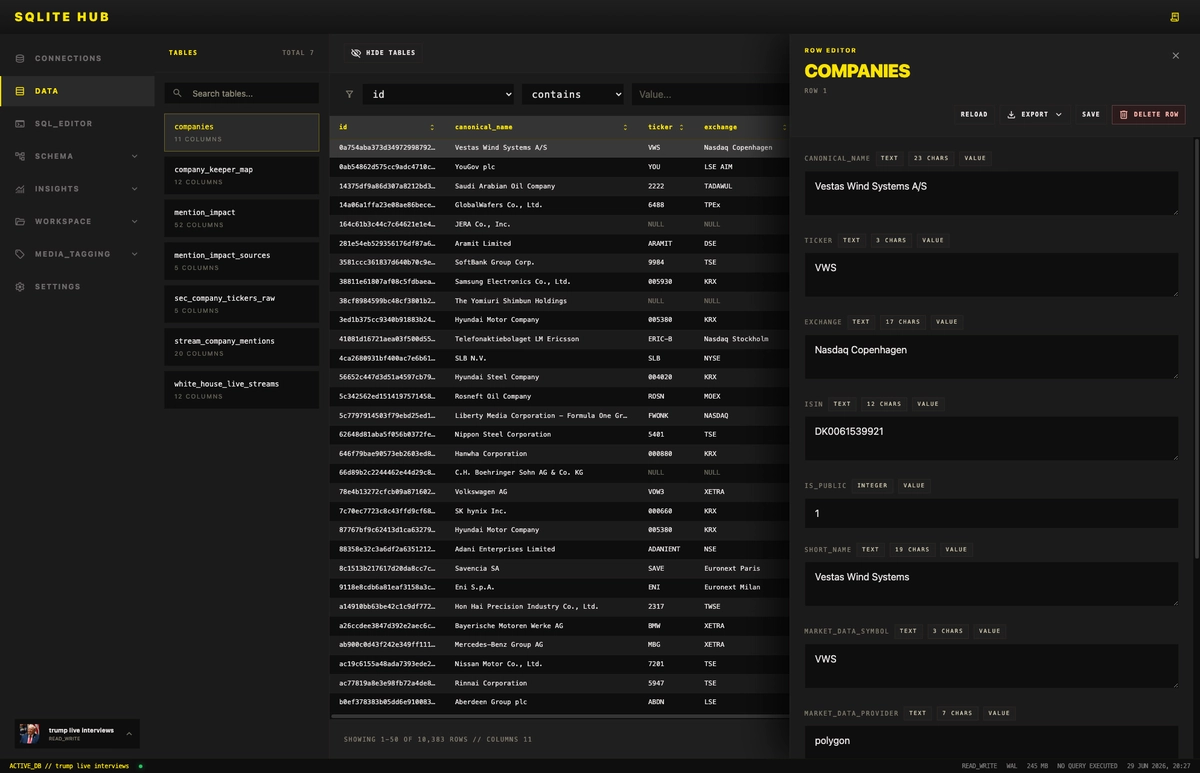Open the Insights chart icon
This screenshot has height=773, width=1200.
[x=20, y=189]
